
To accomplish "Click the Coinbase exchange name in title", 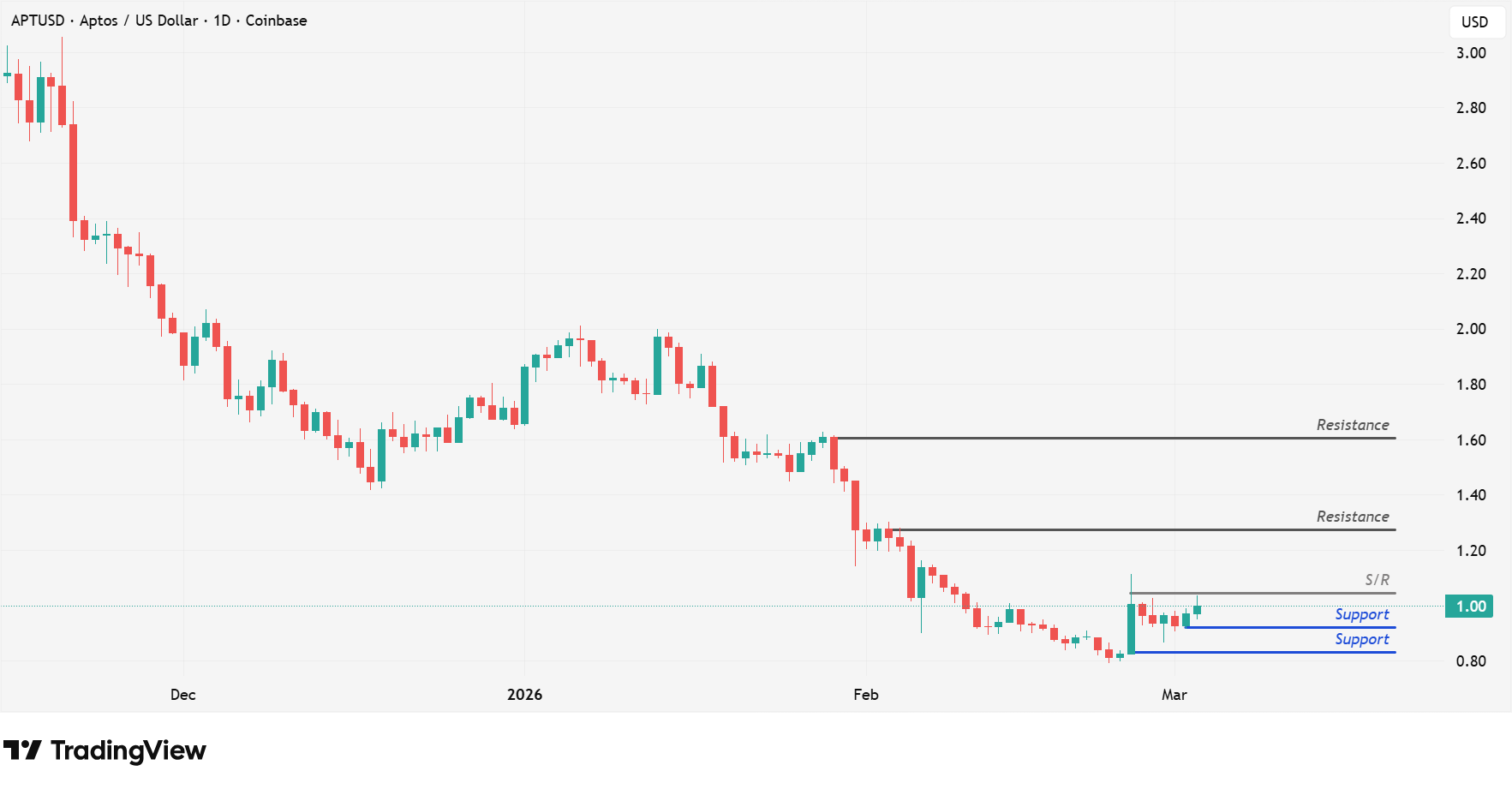I will (x=276, y=21).
